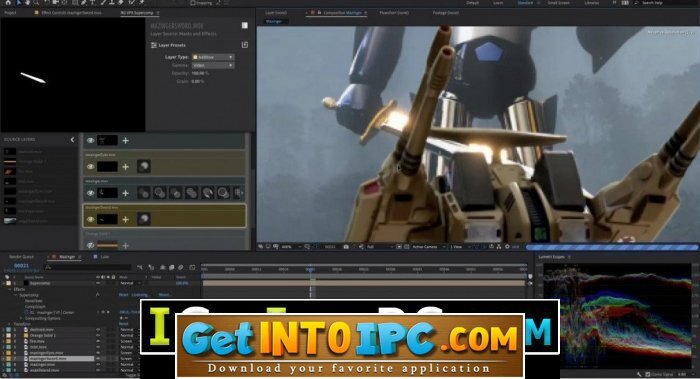Select the Hand tool
This screenshot has width=700, height=379.
[27, 2]
